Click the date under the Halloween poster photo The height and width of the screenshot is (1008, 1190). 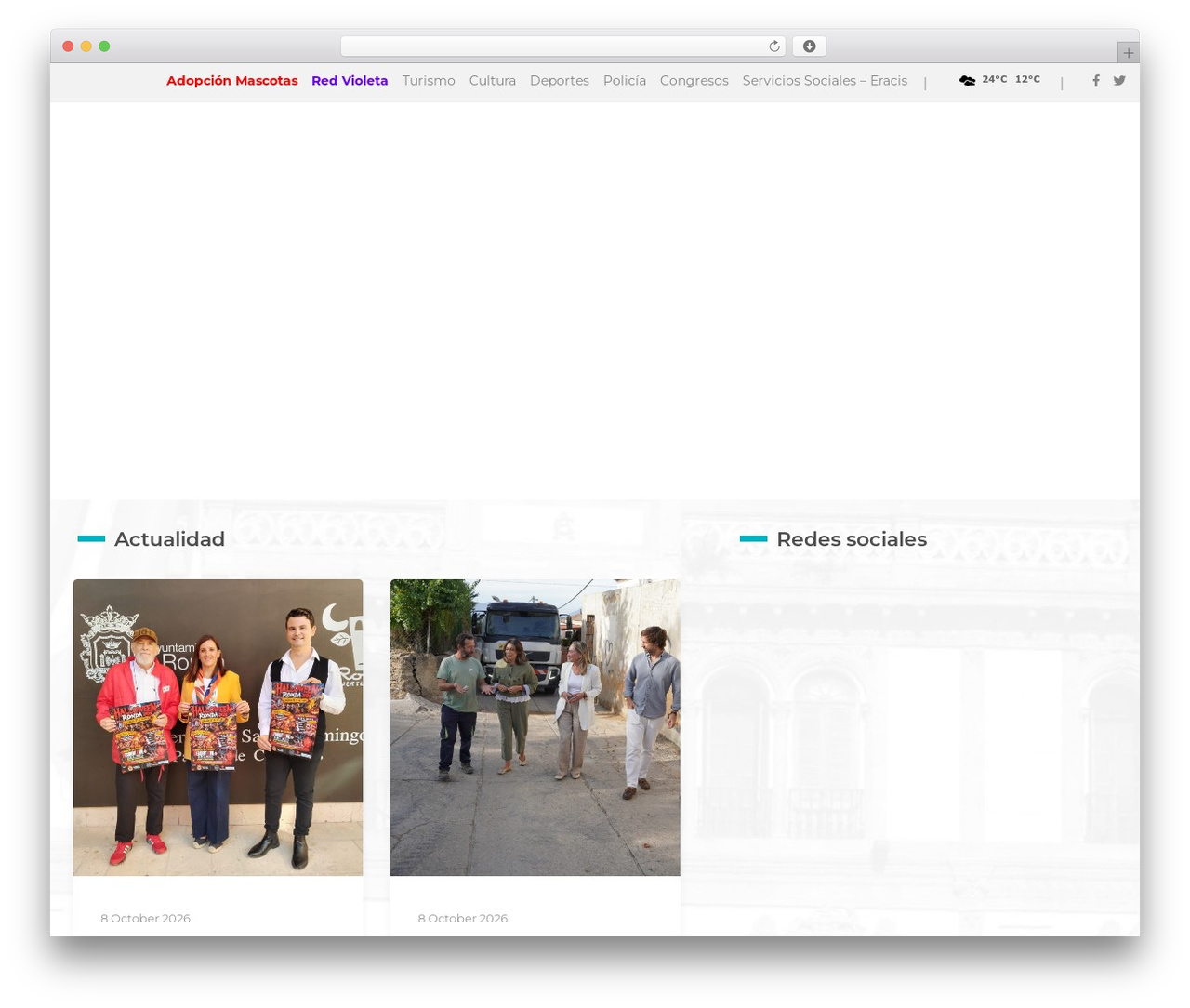click(146, 919)
